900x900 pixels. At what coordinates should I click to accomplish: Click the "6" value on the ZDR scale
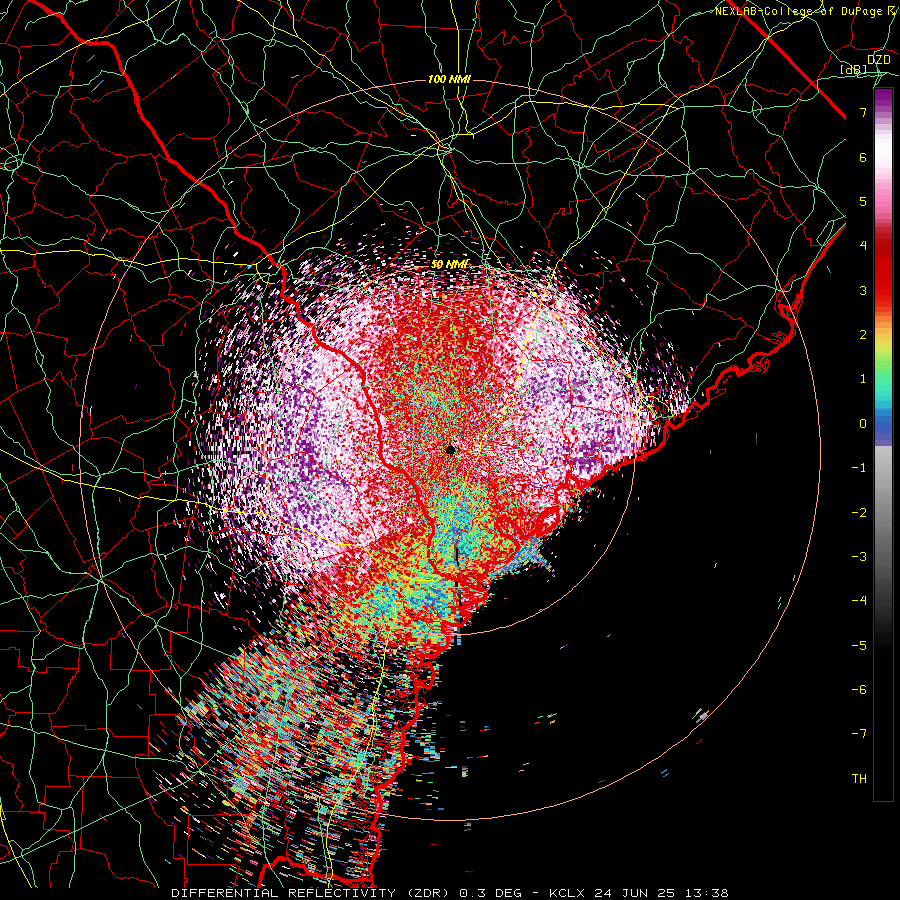[x=863, y=157]
